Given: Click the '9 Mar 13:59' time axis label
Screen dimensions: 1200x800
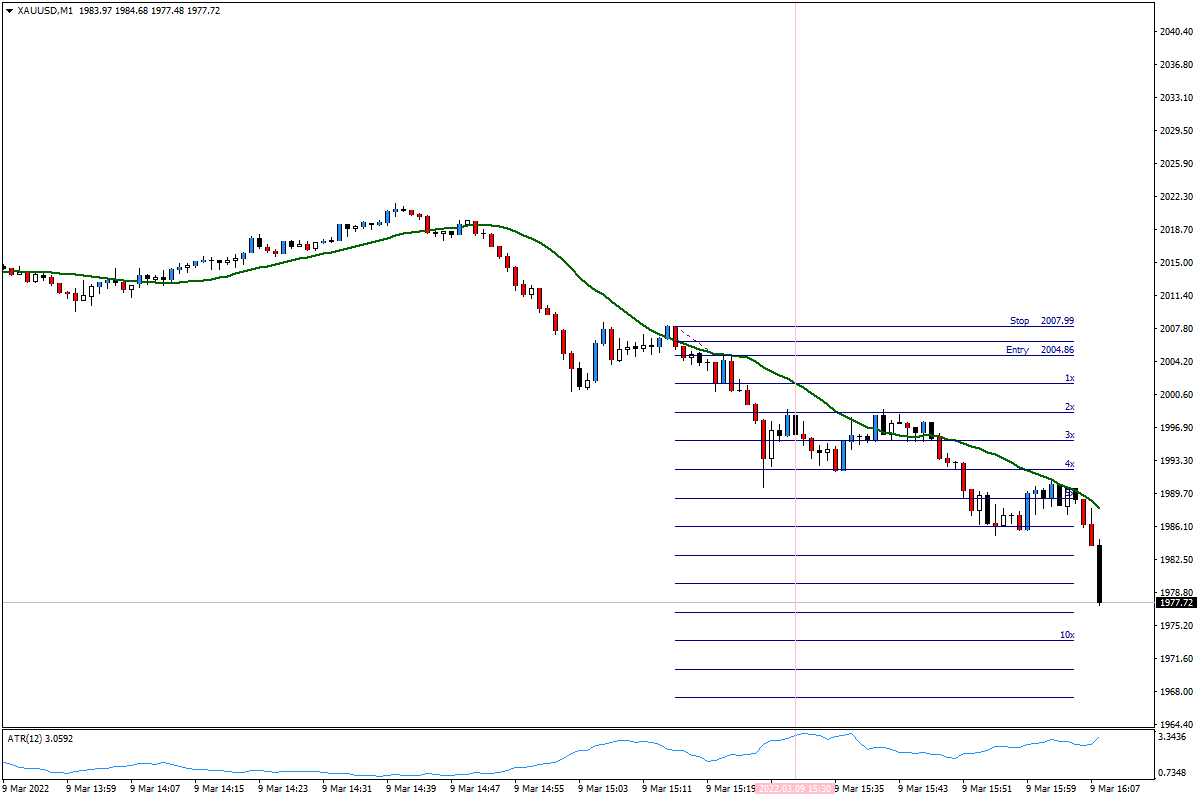Looking at the screenshot, I should (x=91, y=789).
